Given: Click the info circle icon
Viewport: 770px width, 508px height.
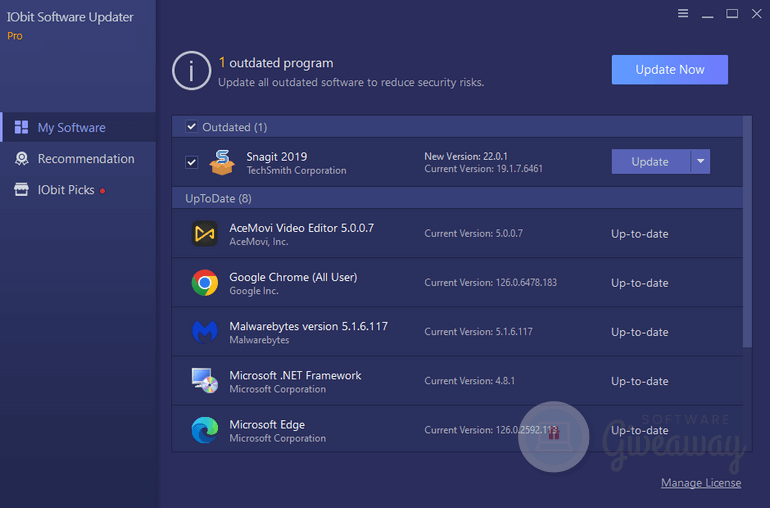Looking at the screenshot, I should click(192, 71).
